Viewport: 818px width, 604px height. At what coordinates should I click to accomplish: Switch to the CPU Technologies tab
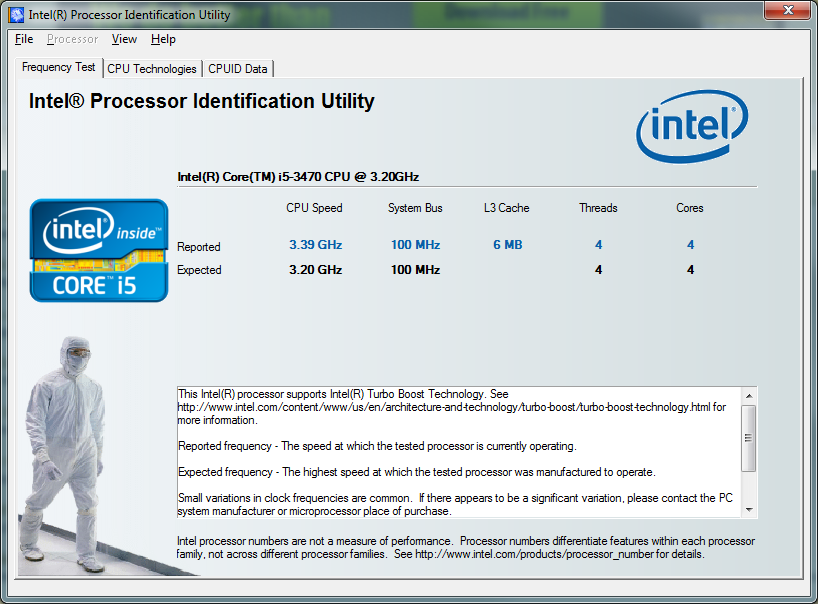pos(152,69)
